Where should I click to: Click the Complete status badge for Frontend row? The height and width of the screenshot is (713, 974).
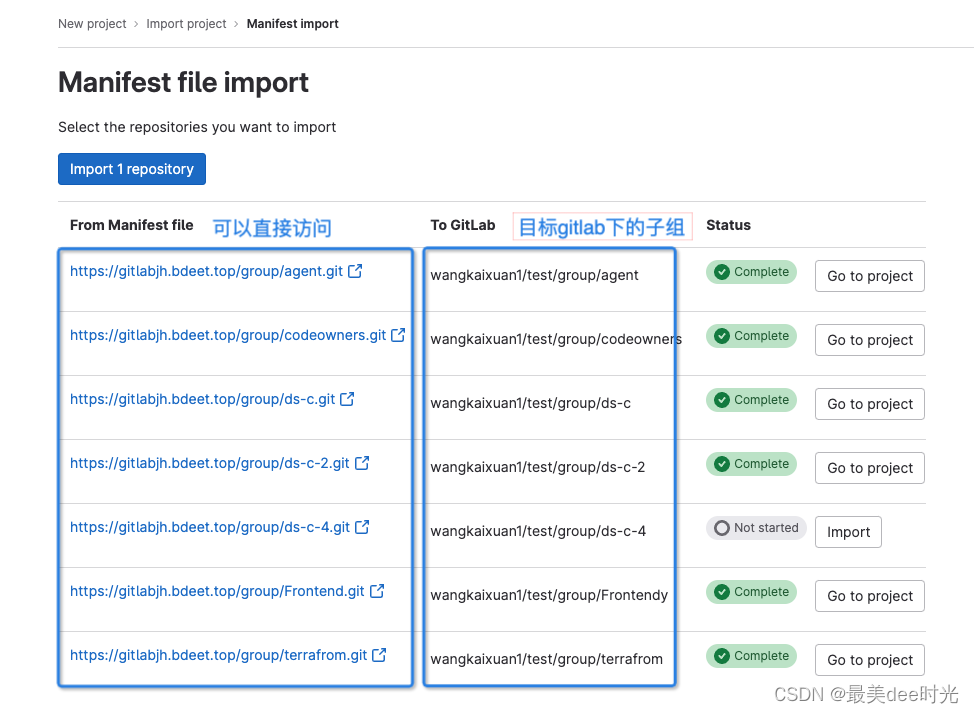point(751,592)
